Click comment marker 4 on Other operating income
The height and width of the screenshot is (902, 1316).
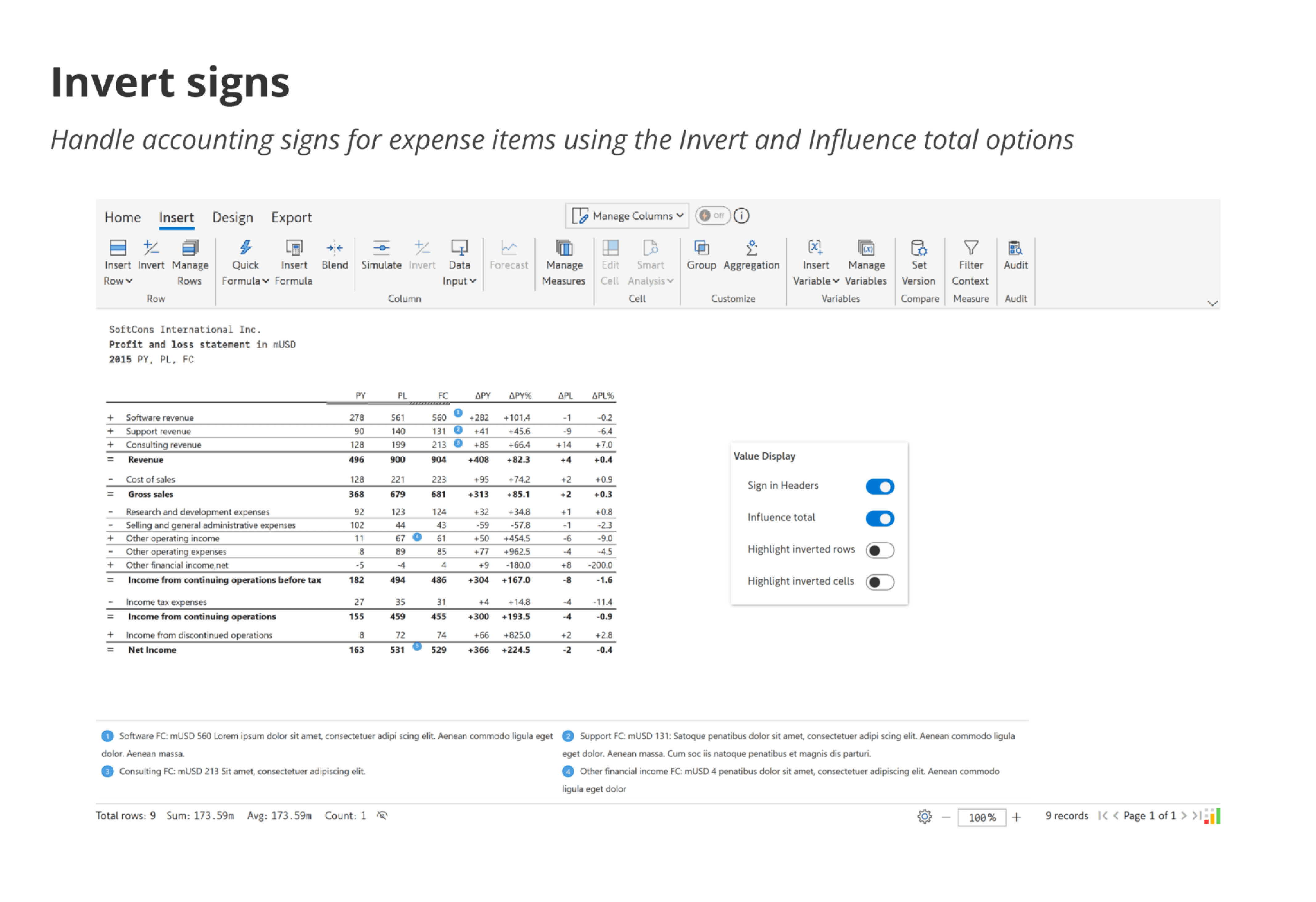[417, 536]
